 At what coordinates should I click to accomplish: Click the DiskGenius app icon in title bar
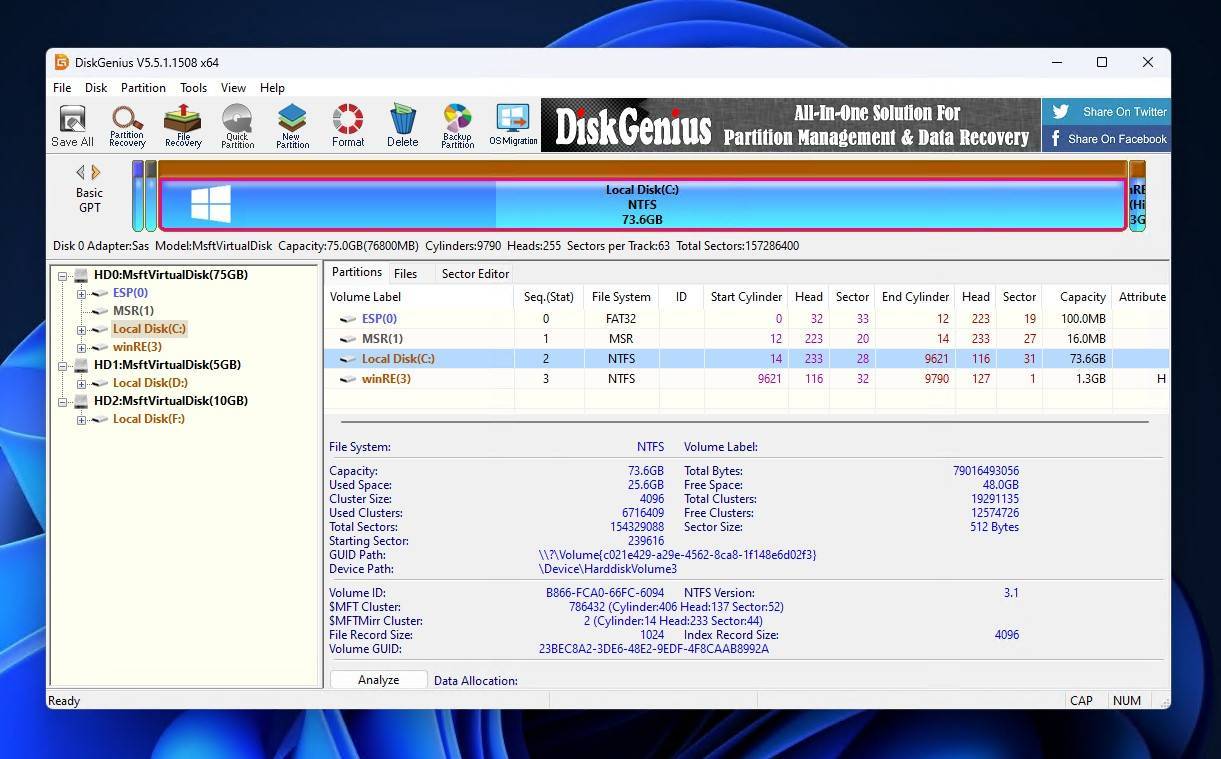(x=62, y=62)
